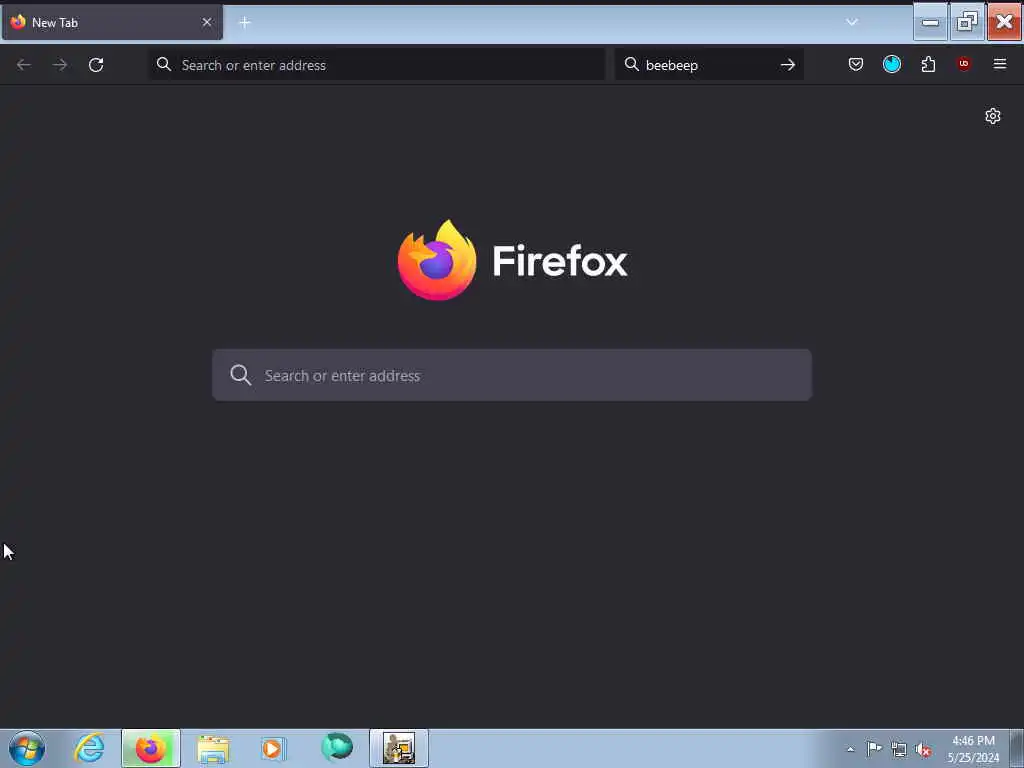Open a new tab with plus button
Image resolution: width=1024 pixels, height=768 pixels.
[x=245, y=22]
